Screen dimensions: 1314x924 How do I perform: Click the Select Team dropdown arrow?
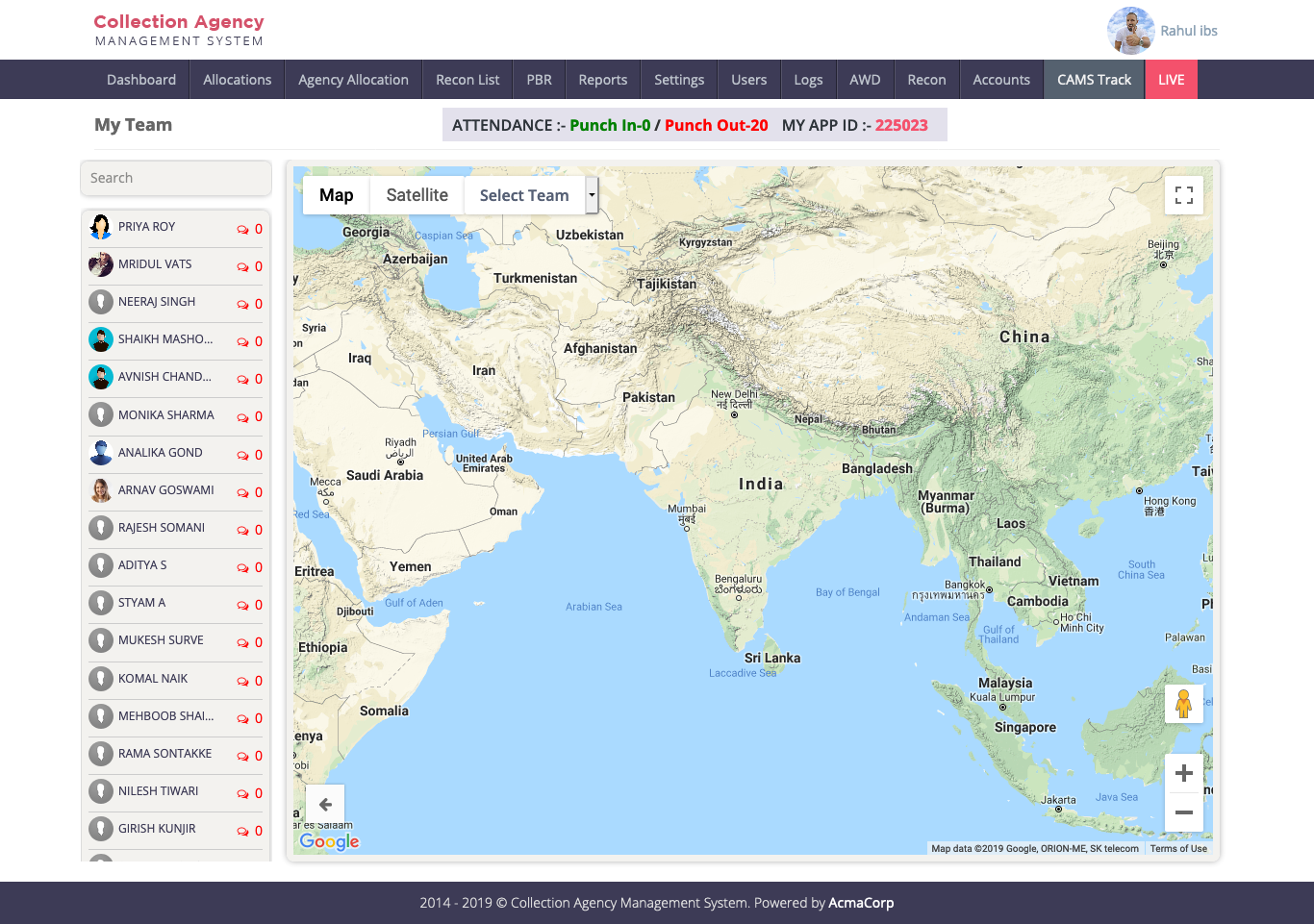pos(592,195)
